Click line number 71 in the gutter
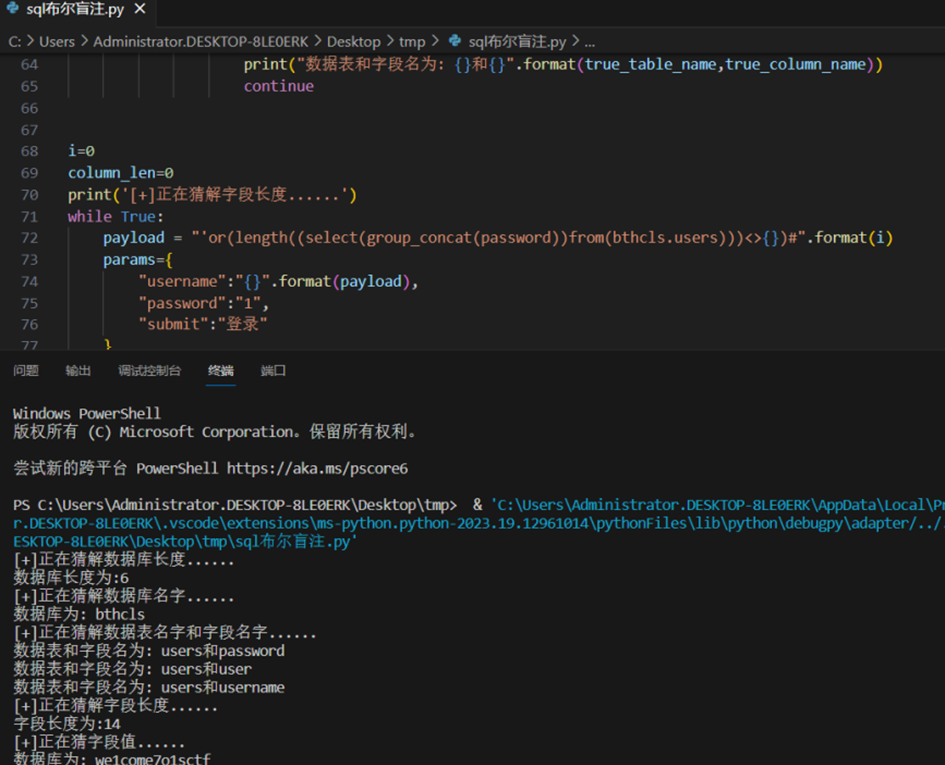The image size is (945, 765). (30, 216)
